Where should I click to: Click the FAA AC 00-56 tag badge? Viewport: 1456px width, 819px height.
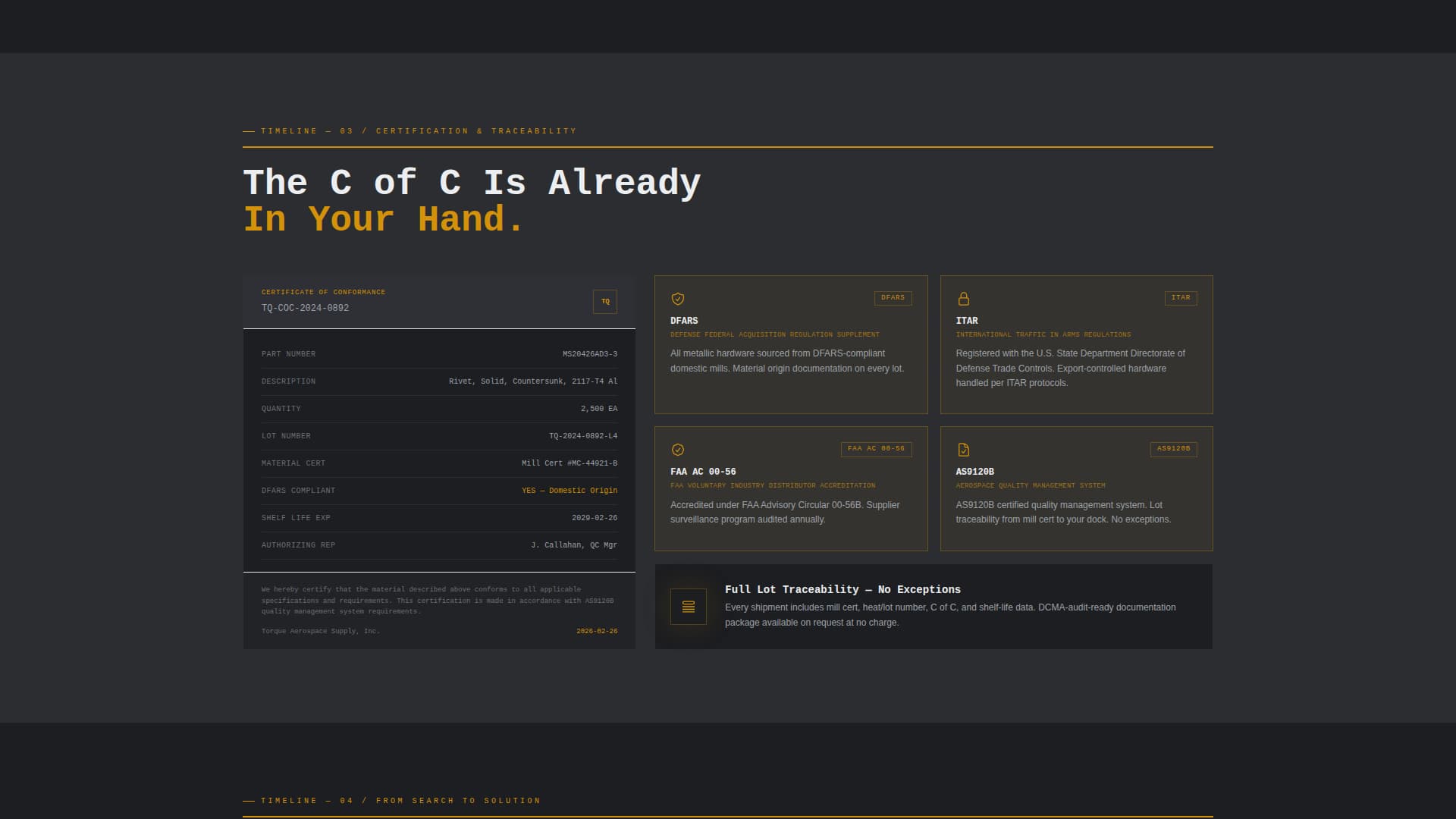pos(876,449)
